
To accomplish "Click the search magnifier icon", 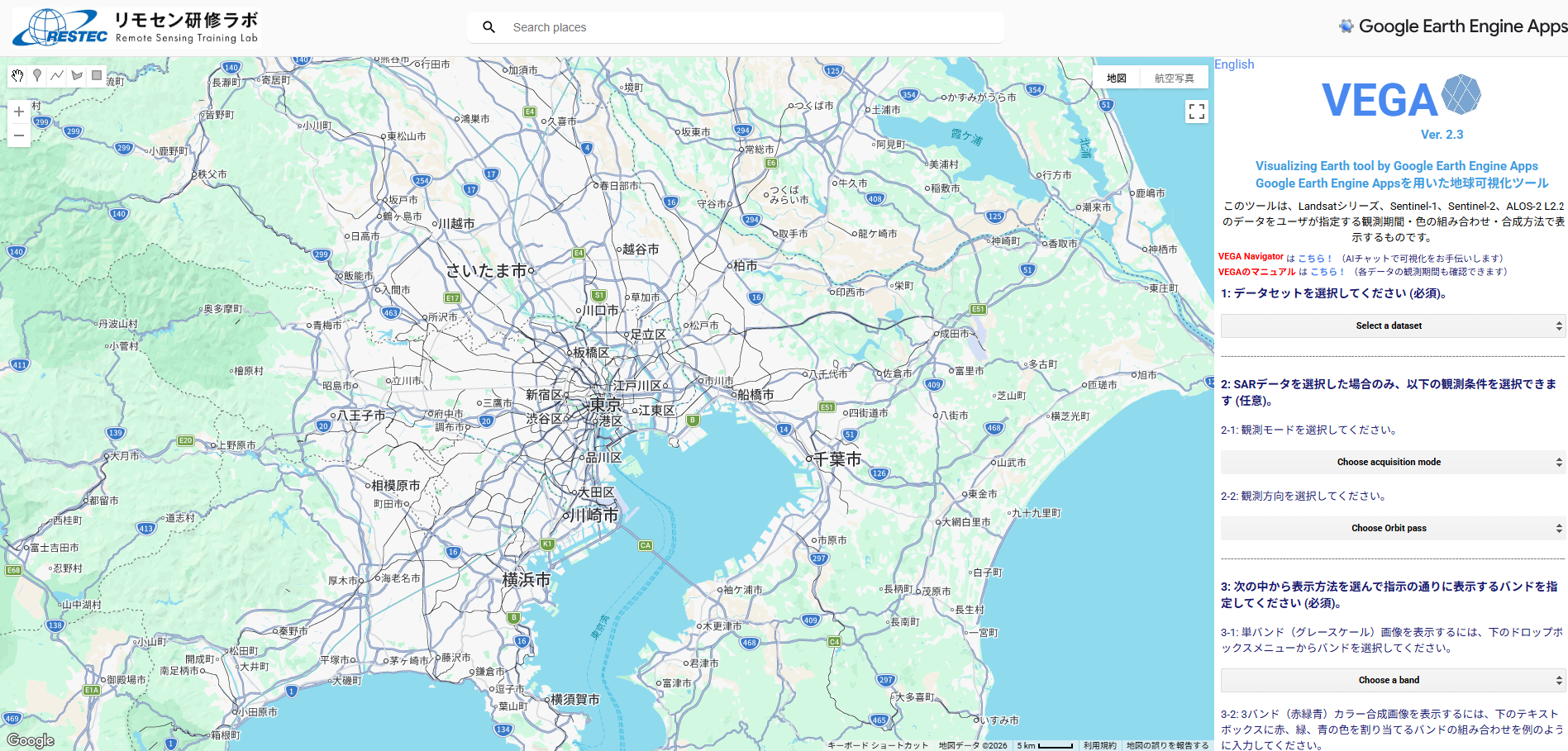I will tap(489, 27).
